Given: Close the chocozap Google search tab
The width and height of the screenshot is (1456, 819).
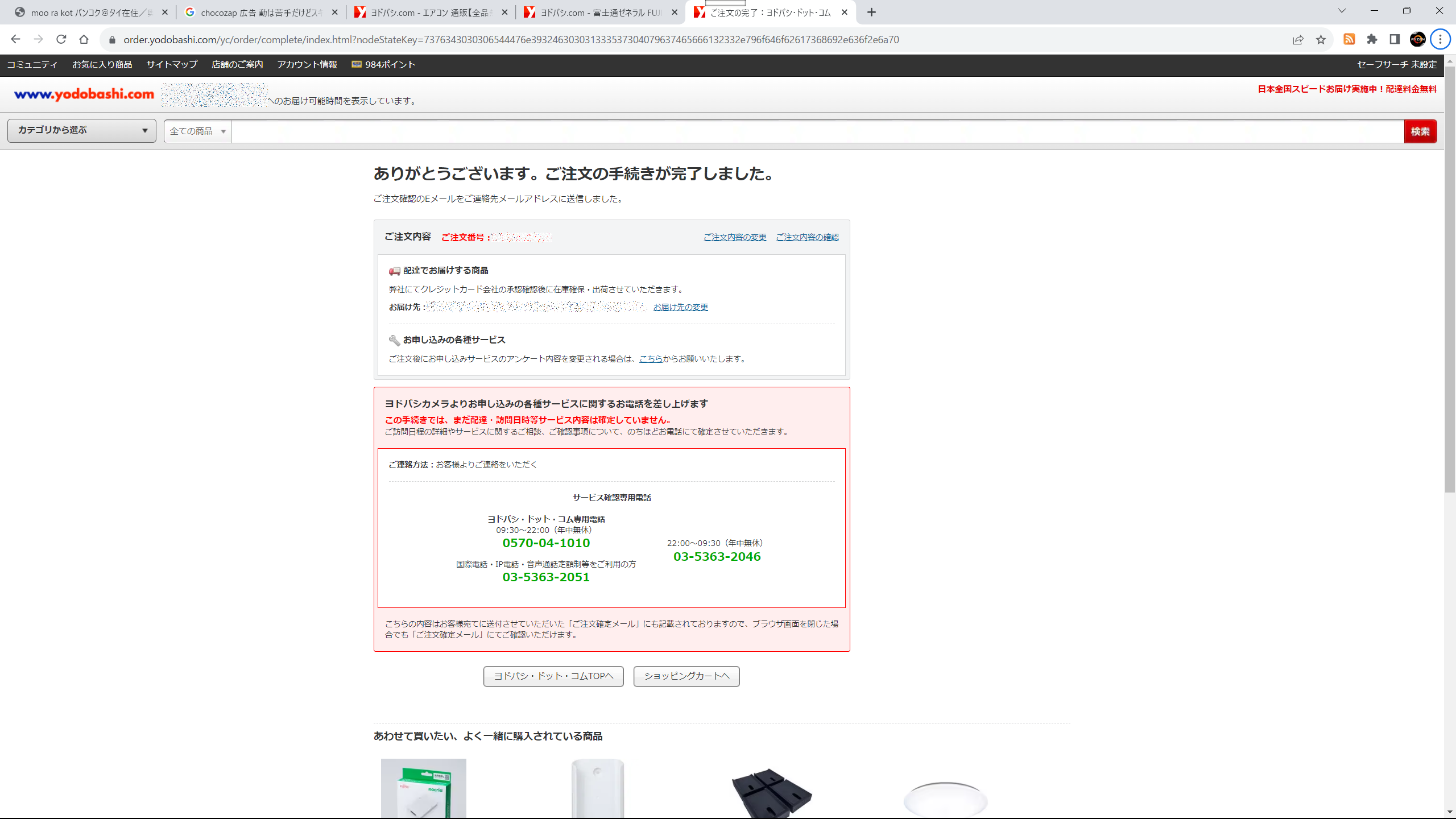Looking at the screenshot, I should 334,12.
